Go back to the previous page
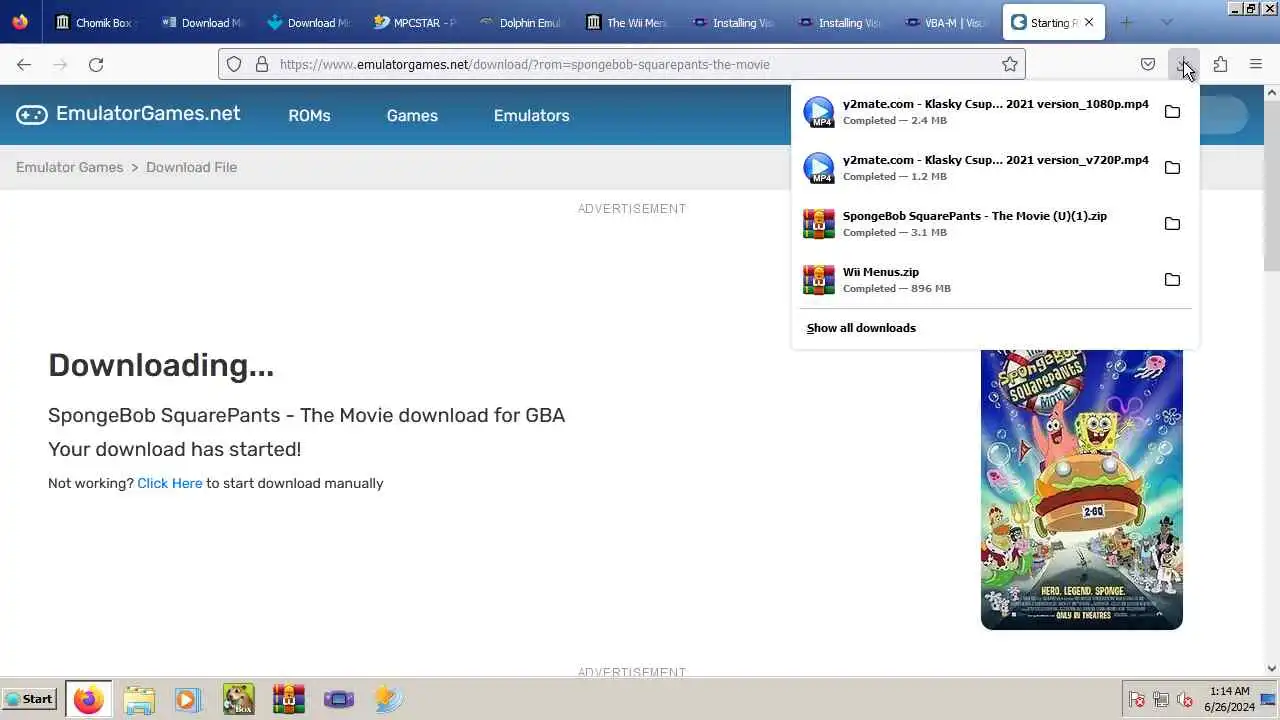 (x=24, y=64)
